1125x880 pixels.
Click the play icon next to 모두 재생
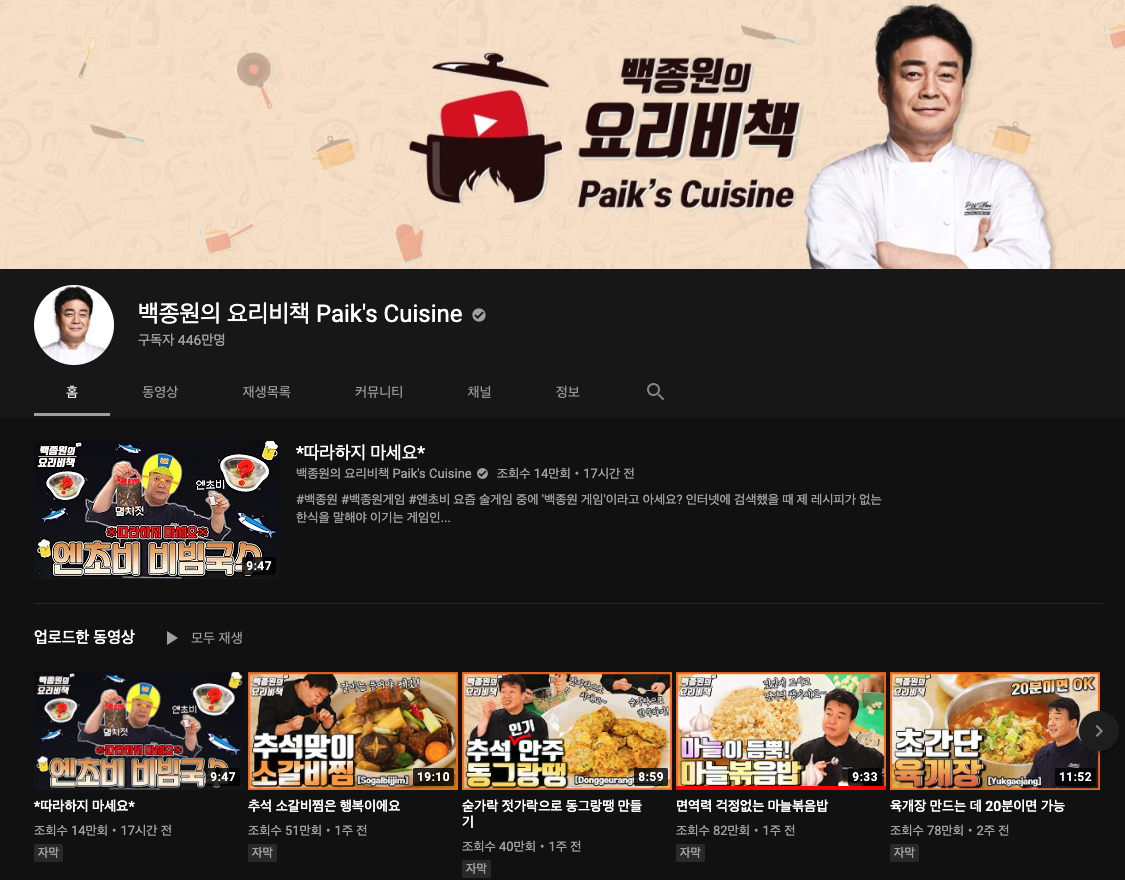[171, 638]
